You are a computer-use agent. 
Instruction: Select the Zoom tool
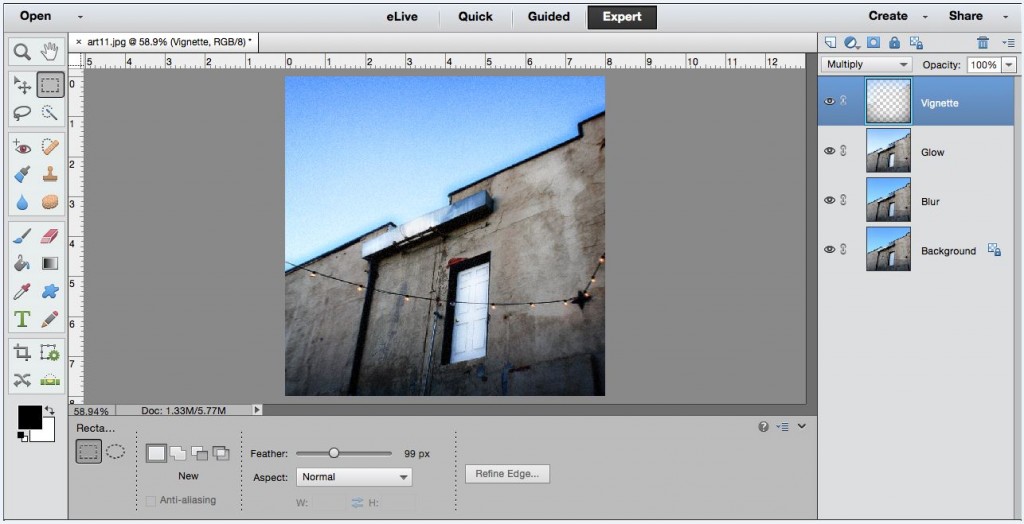coord(22,52)
